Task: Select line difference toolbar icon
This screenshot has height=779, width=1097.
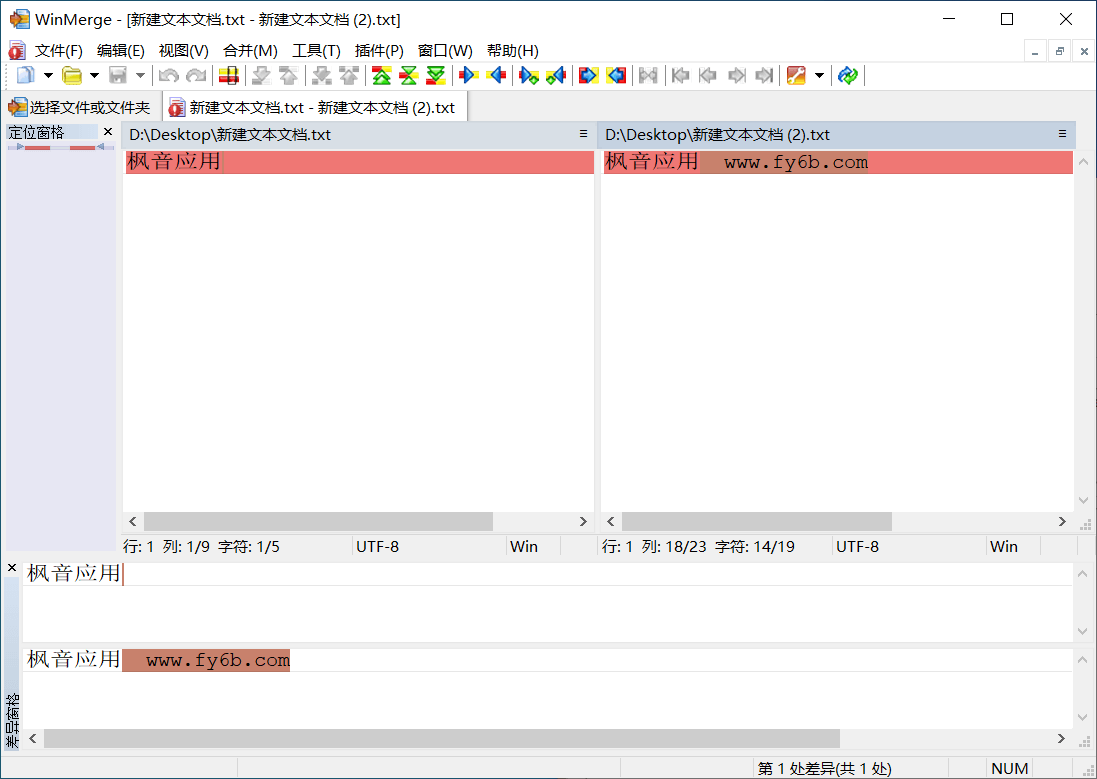Action: pyautogui.click(x=229, y=75)
